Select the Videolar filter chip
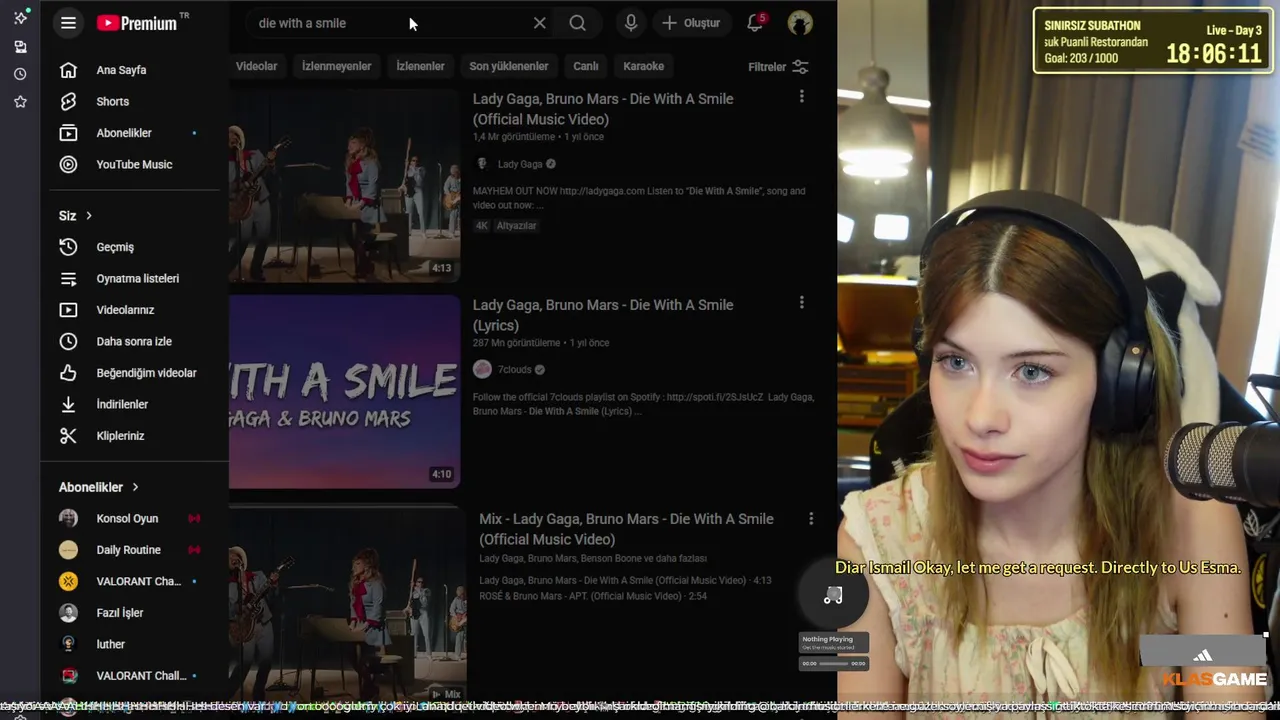The image size is (1280, 720). pyautogui.click(x=256, y=66)
